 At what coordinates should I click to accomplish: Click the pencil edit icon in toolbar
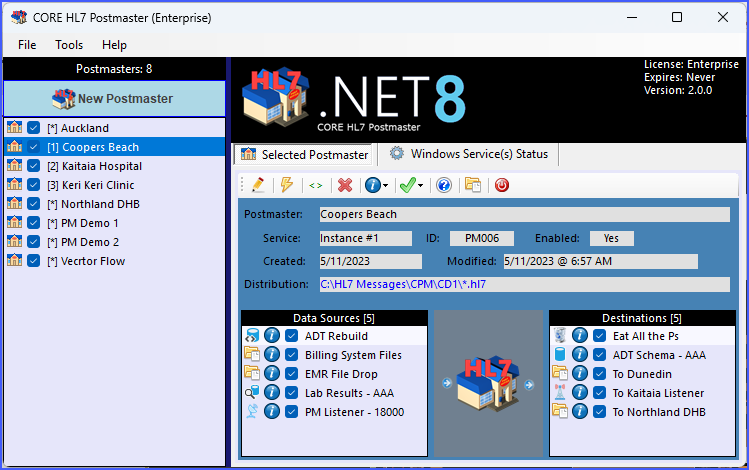[258, 185]
